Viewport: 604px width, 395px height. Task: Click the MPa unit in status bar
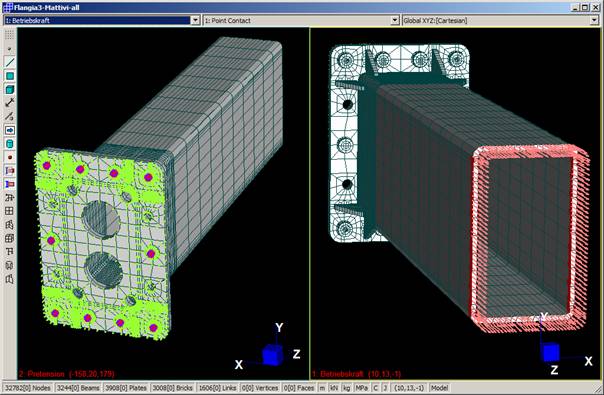tap(361, 388)
